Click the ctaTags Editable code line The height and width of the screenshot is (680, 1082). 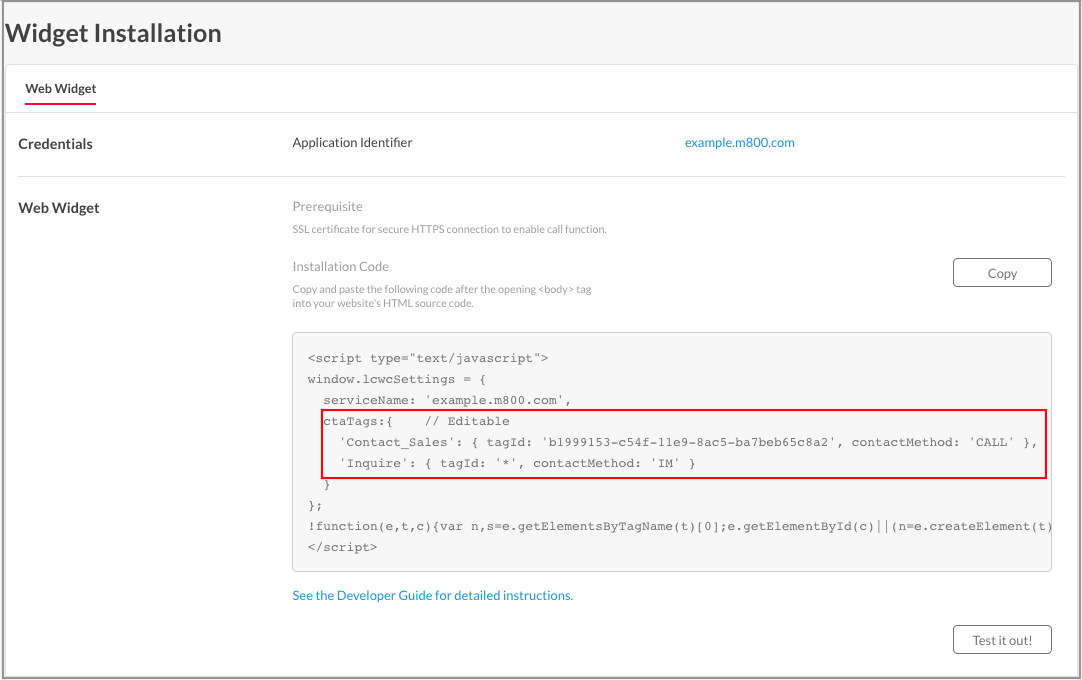pos(416,421)
